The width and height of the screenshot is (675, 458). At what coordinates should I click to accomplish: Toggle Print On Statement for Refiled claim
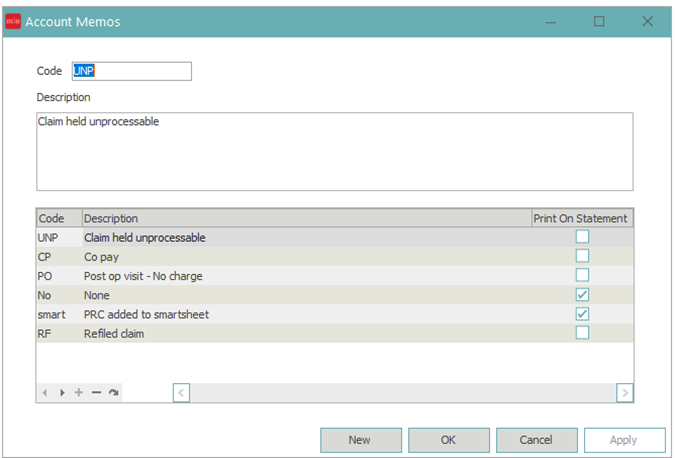pyautogui.click(x=582, y=333)
